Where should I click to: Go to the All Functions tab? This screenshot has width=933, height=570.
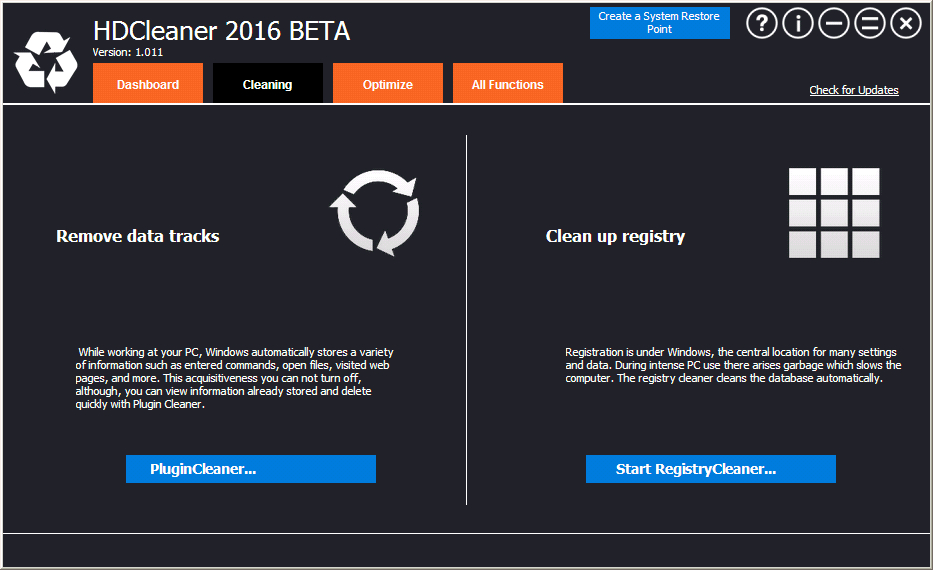point(508,83)
